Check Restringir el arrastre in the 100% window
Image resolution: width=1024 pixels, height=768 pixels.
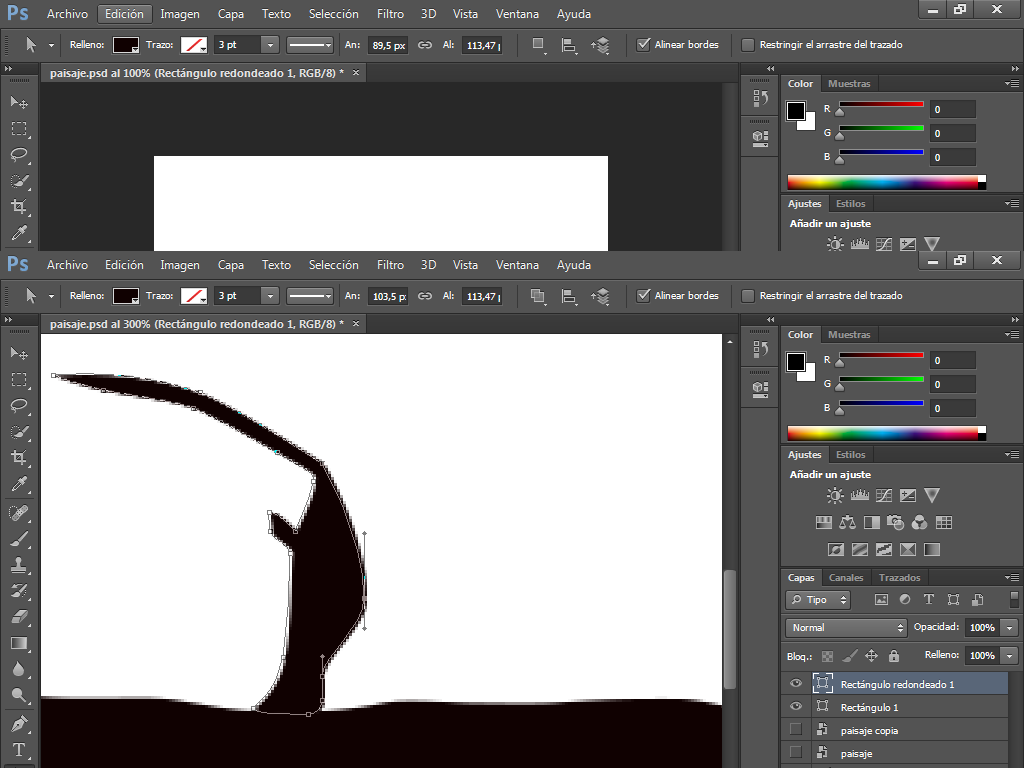[x=748, y=44]
